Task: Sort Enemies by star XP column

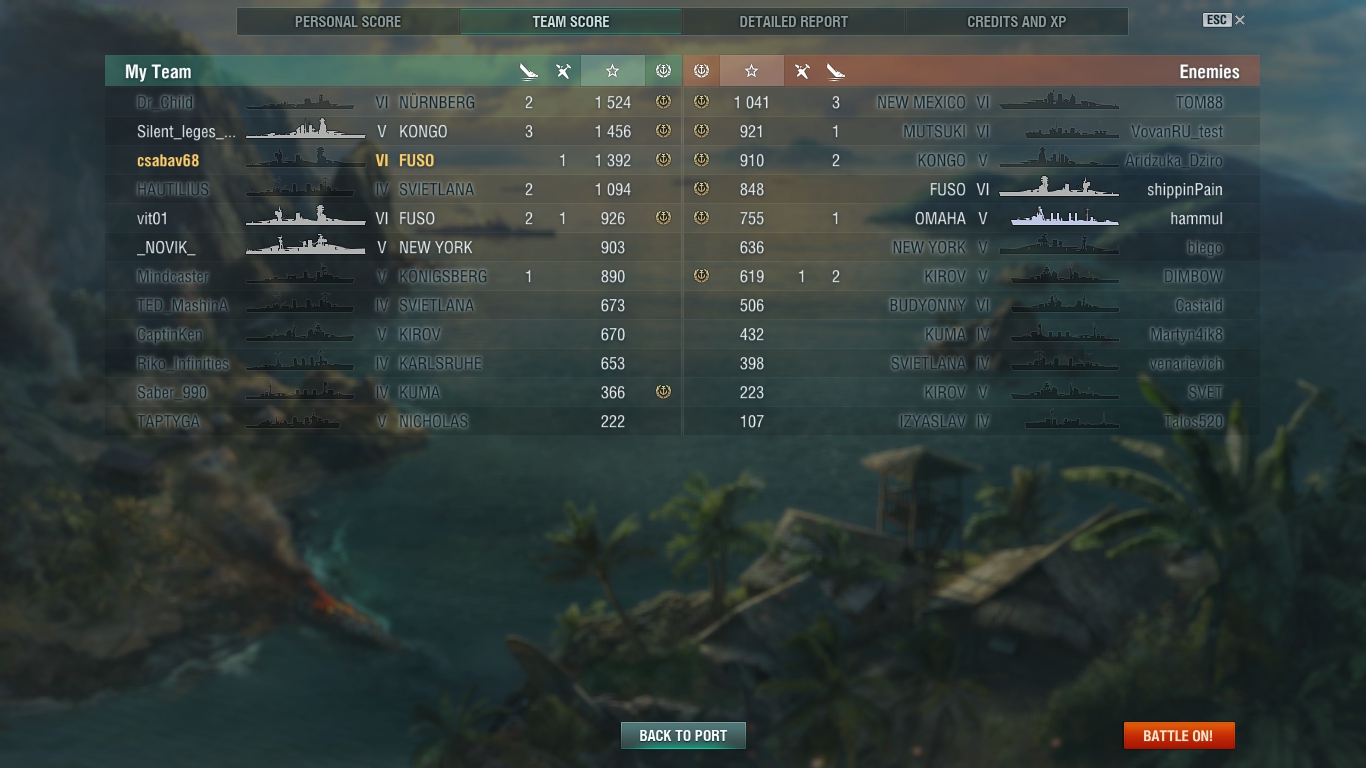Action: point(751,71)
